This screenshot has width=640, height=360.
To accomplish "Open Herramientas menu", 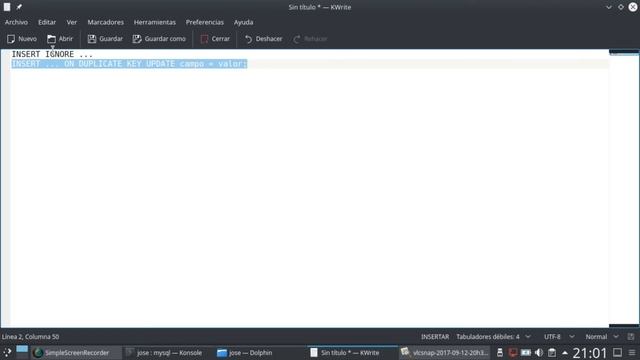I will tap(155, 22).
